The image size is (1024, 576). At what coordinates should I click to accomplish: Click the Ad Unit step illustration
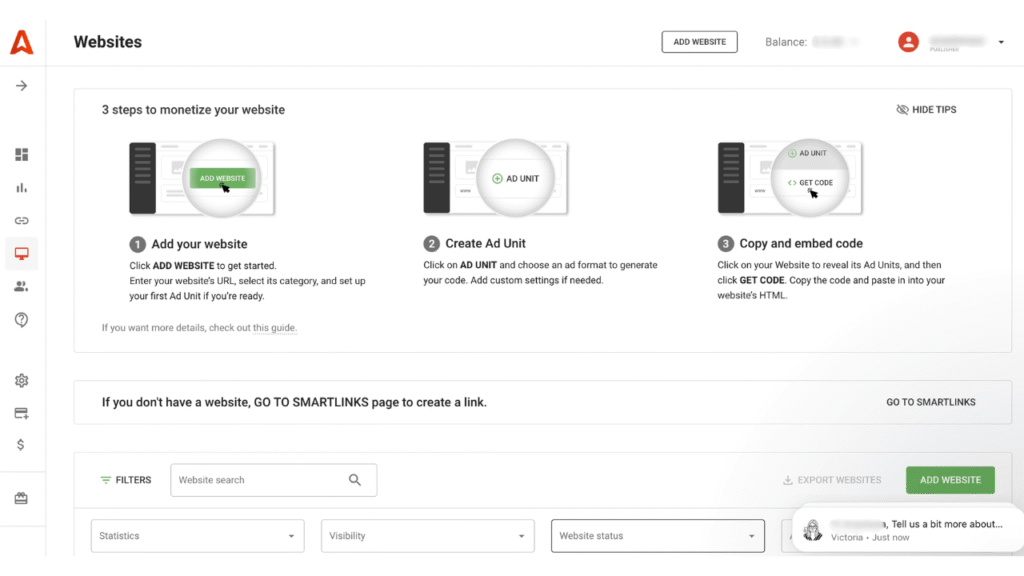(x=496, y=178)
